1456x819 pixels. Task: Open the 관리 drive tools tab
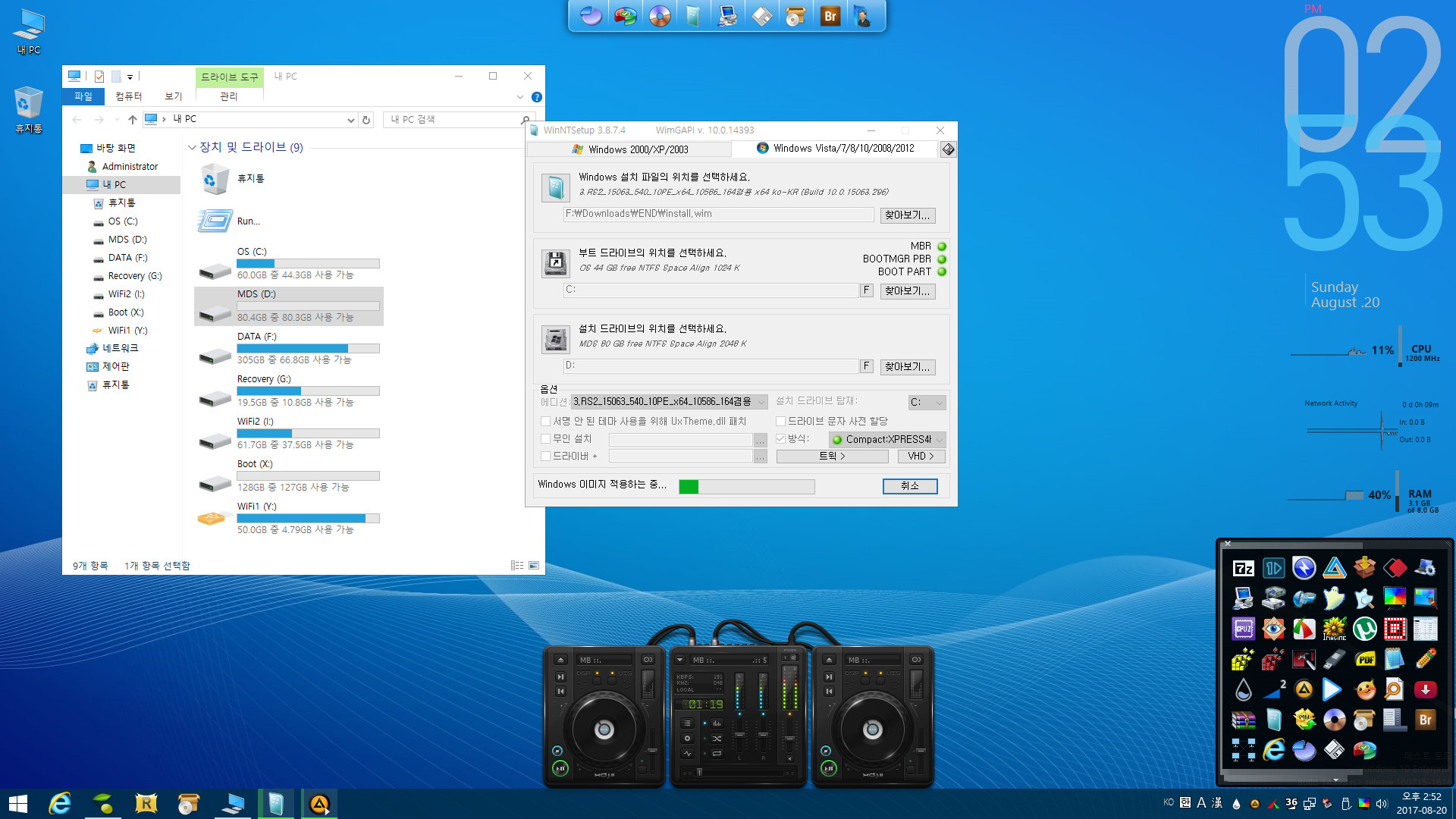(229, 96)
